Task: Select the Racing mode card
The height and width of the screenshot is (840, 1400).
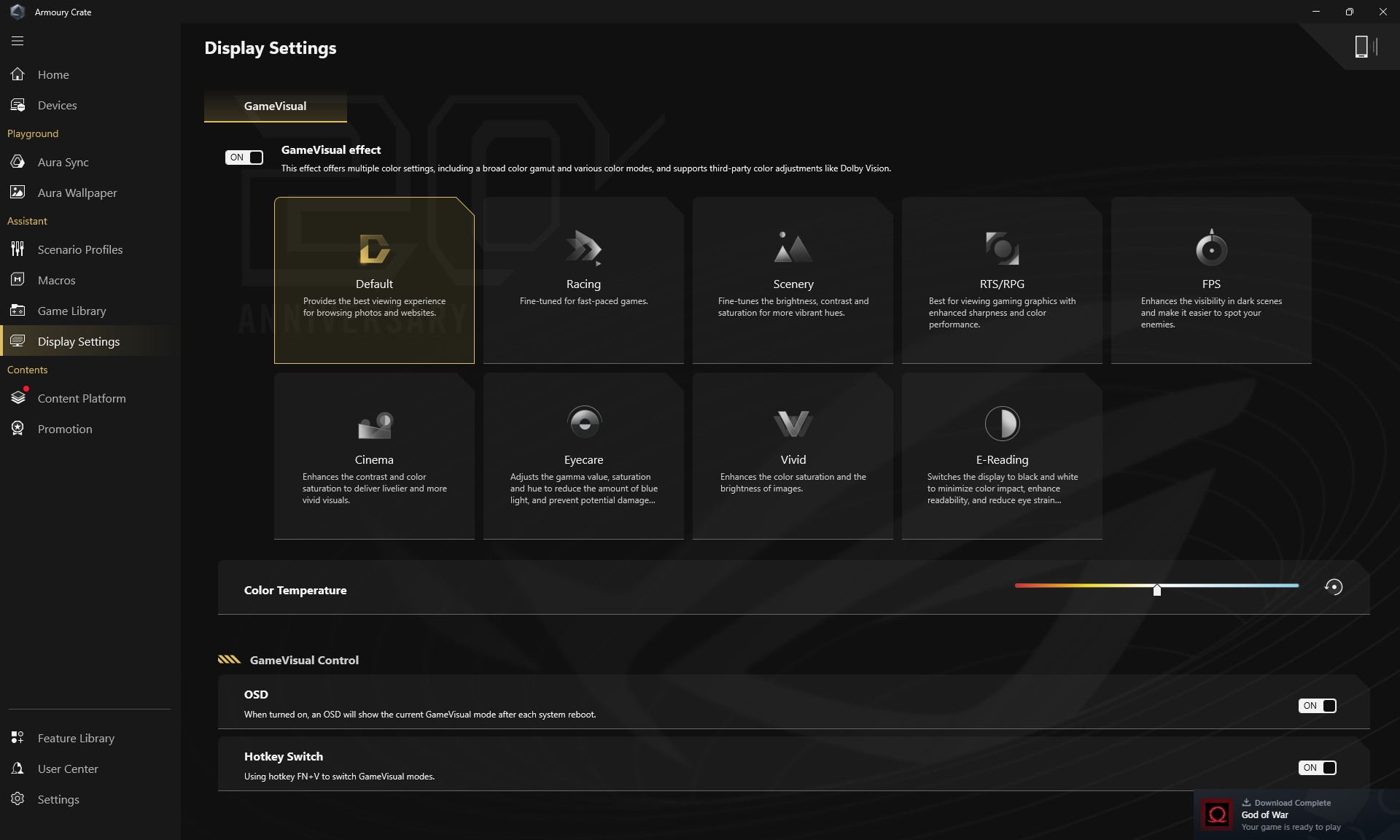Action: (x=583, y=280)
